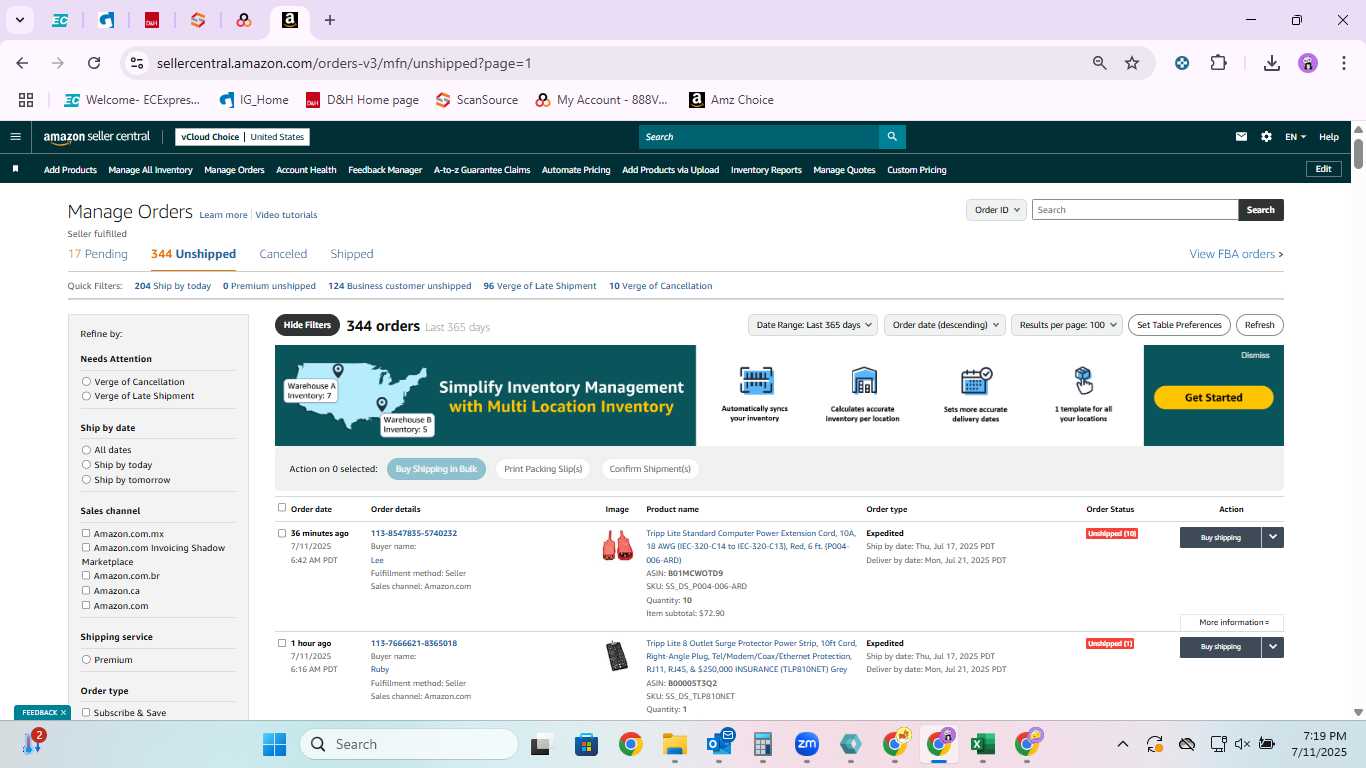
Task: Open the Order ID search type dropdown
Action: (997, 210)
